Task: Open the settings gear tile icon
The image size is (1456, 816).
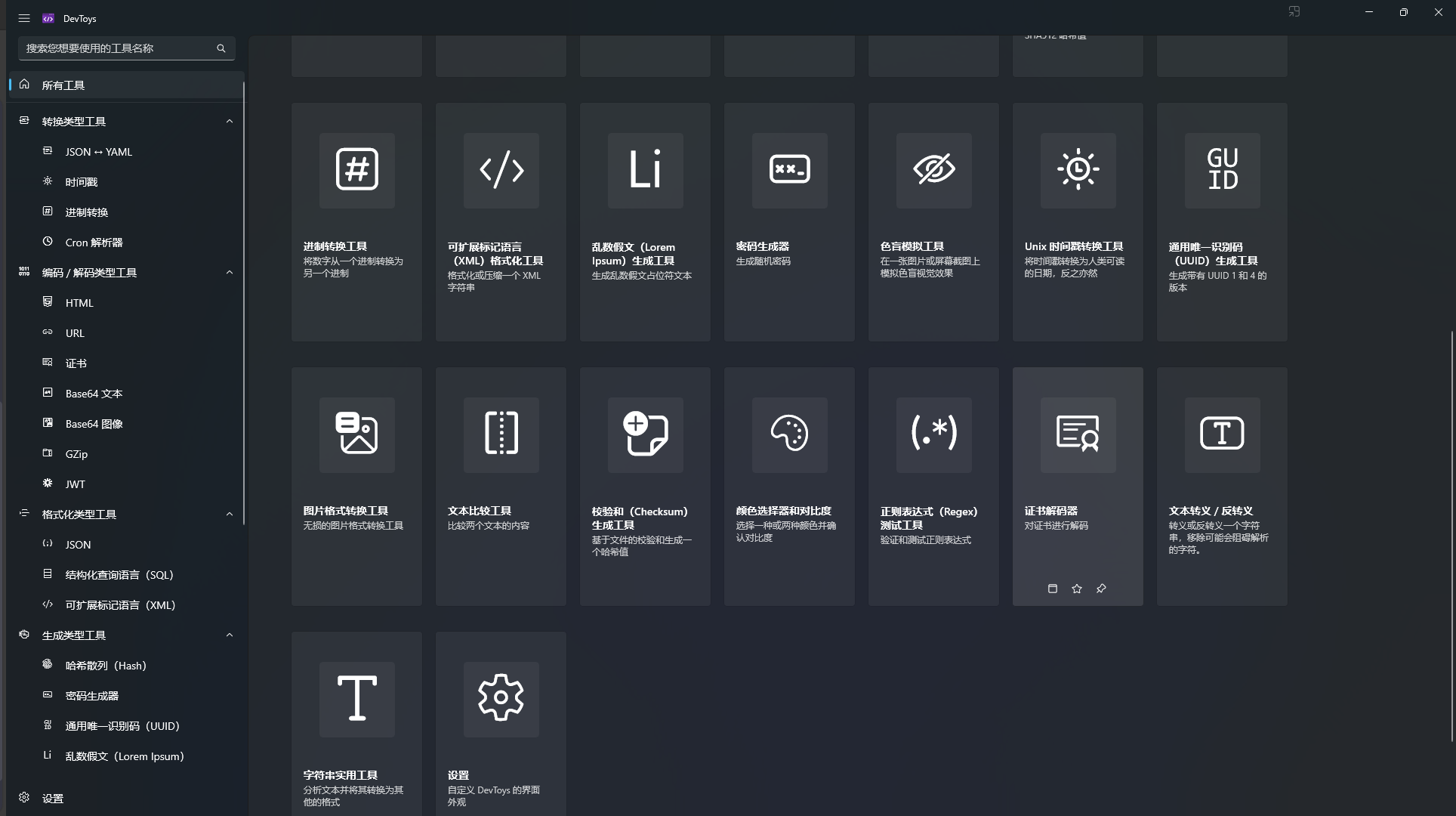Action: [501, 699]
